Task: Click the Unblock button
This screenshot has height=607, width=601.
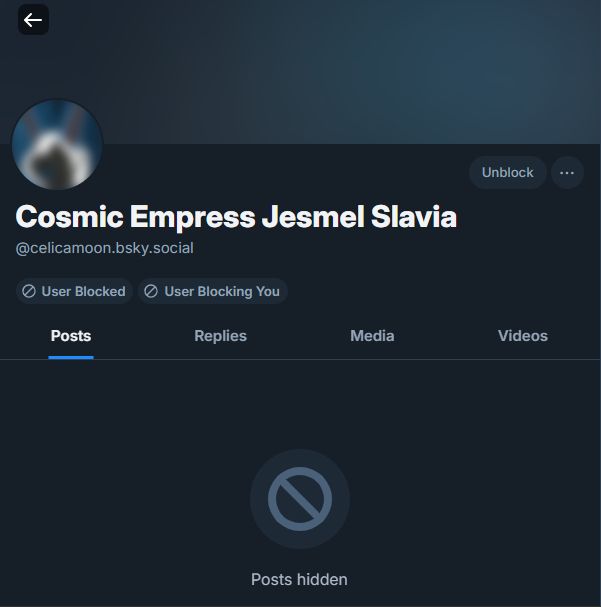Action: pyautogui.click(x=507, y=173)
